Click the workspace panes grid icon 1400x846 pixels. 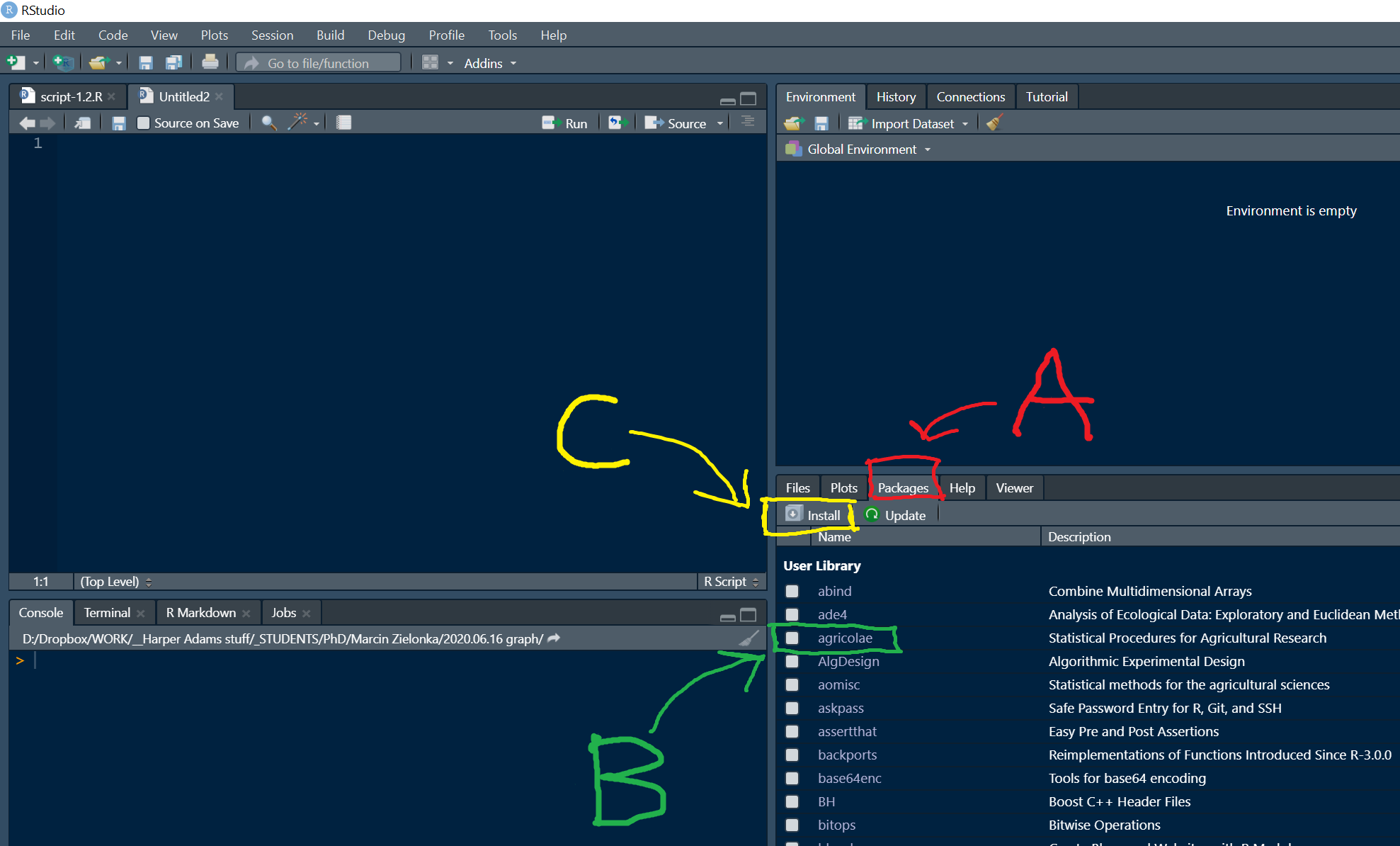click(x=430, y=63)
